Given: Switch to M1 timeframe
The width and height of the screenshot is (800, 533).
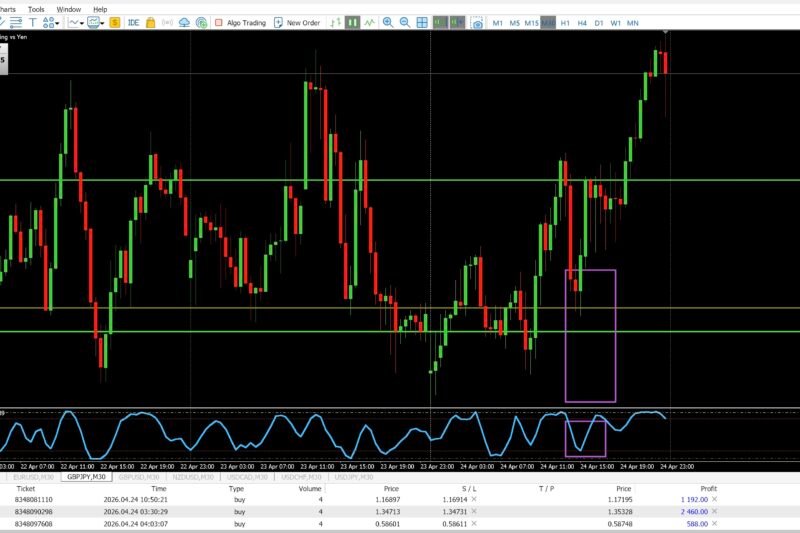Looking at the screenshot, I should (497, 23).
